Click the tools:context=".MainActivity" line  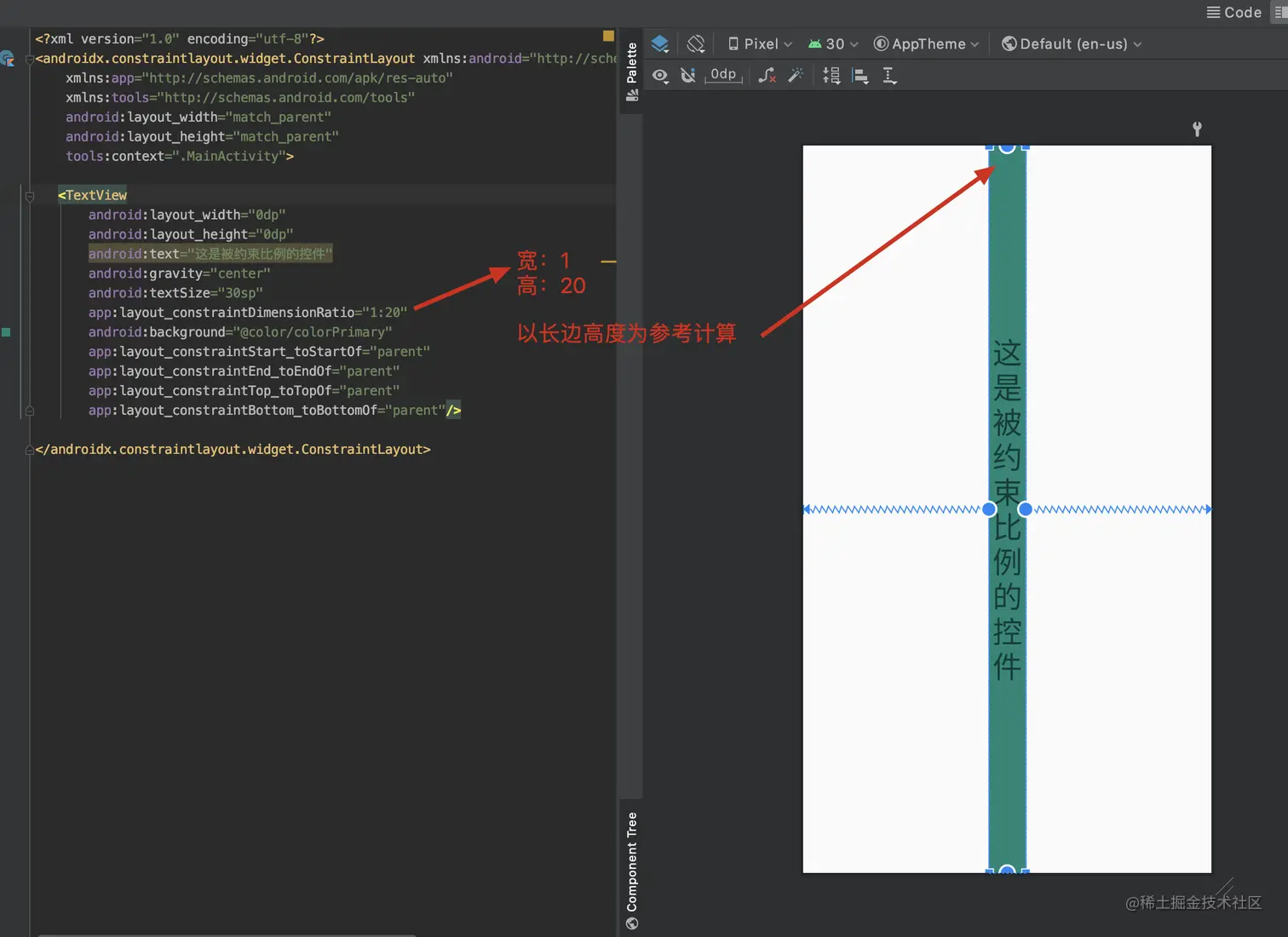[x=180, y=156]
